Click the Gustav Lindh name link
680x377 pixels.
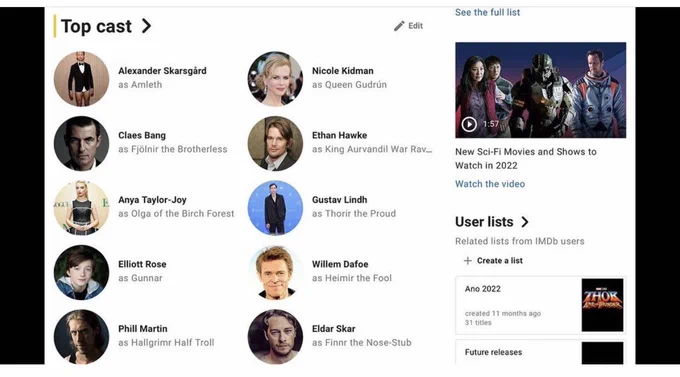pyautogui.click(x=340, y=200)
